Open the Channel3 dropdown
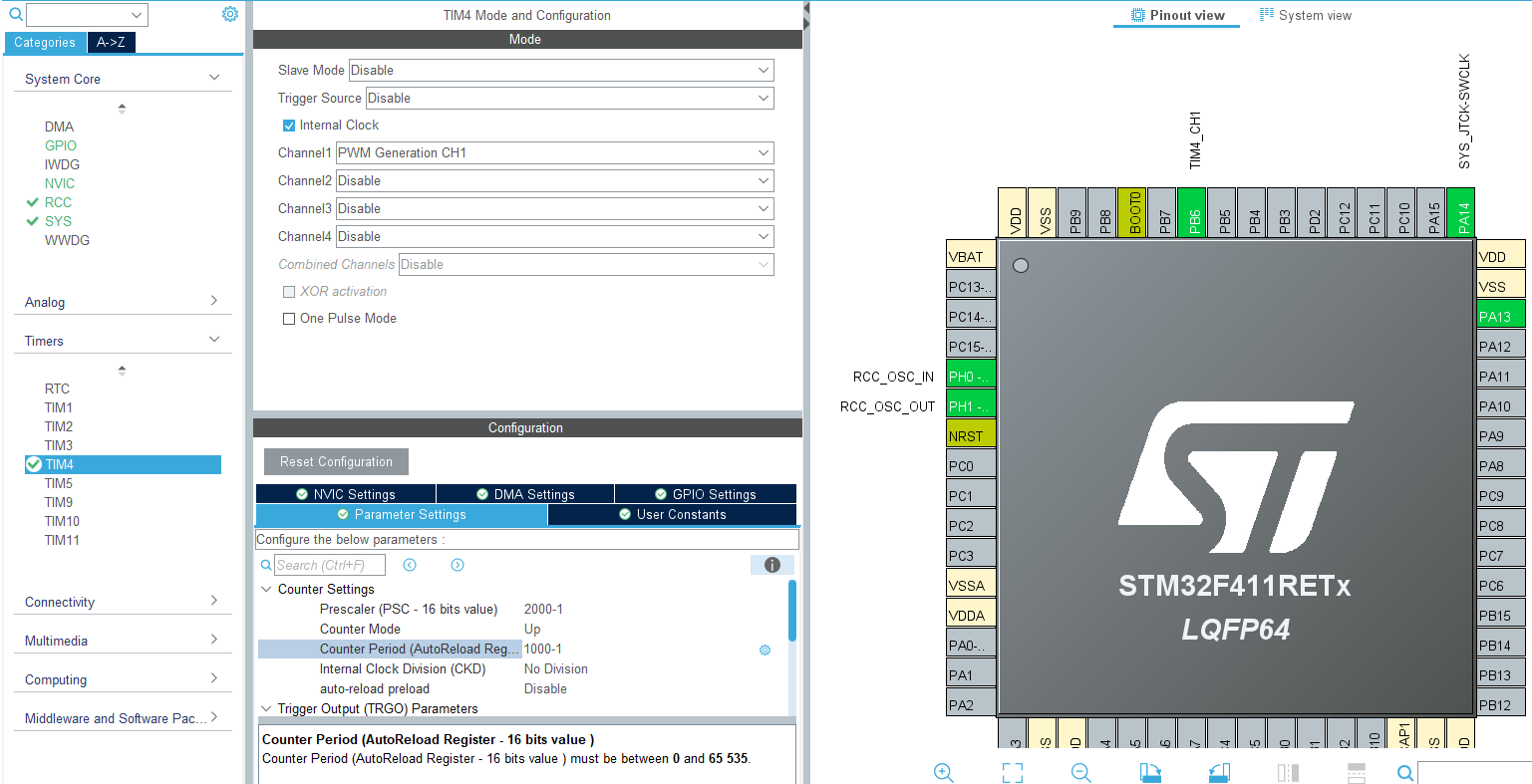The image size is (1532, 784). (555, 209)
